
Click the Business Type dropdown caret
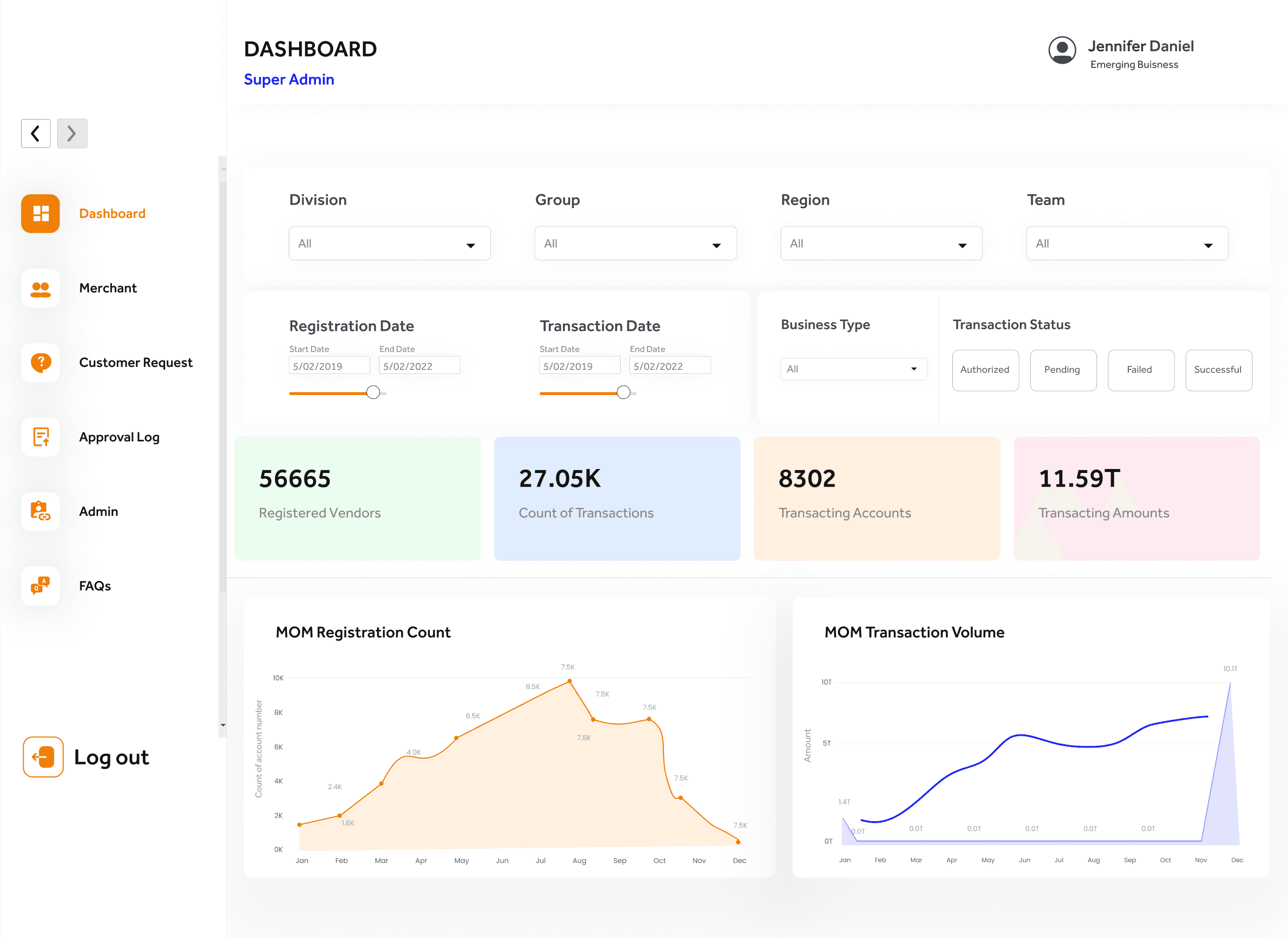pos(914,369)
